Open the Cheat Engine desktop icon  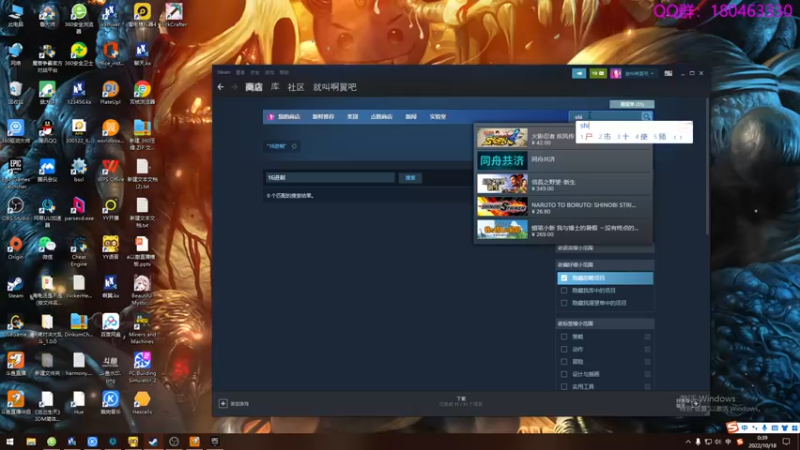79,251
